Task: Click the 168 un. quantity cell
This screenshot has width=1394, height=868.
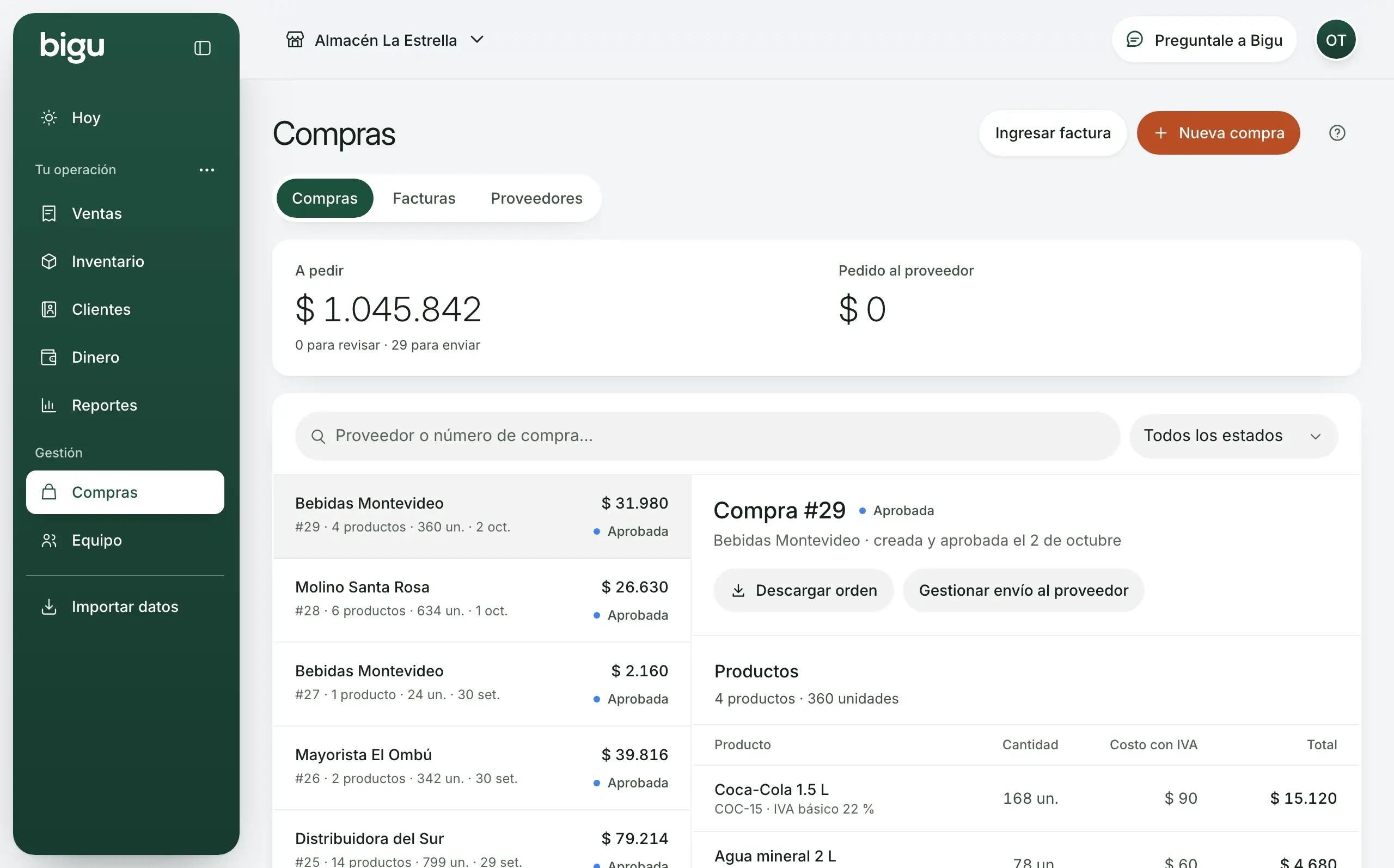Action: click(1030, 798)
